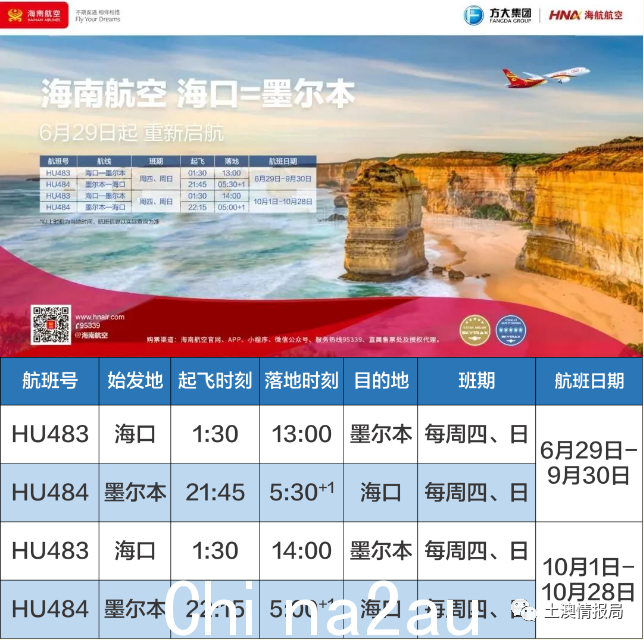The image size is (644, 640).
Task: Select the 航班号 column header
Action: point(50,381)
